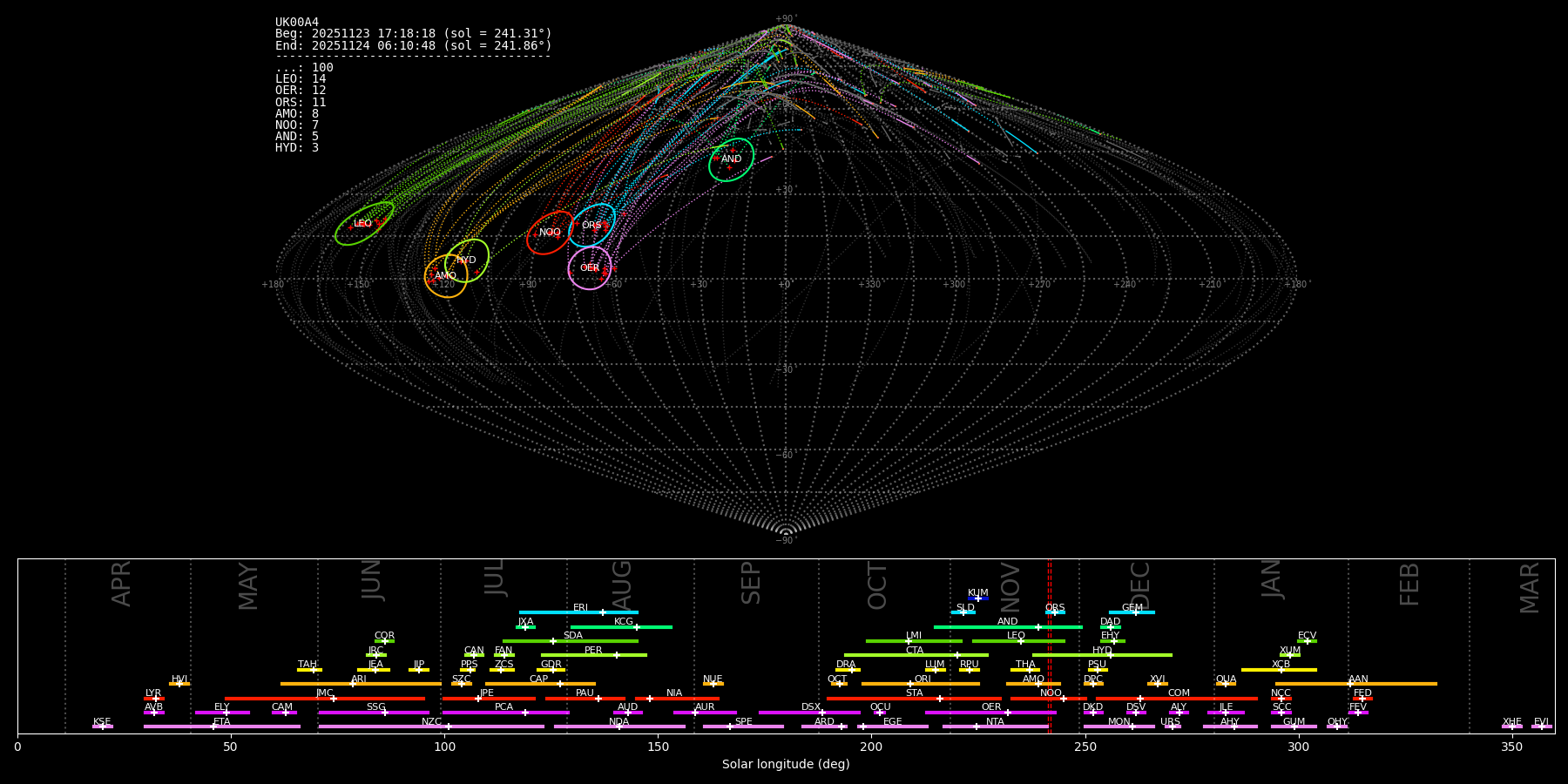Screen dimensions: 1568x784
Task: Select the CTA shower bar in the timeline
Action: 916,655
